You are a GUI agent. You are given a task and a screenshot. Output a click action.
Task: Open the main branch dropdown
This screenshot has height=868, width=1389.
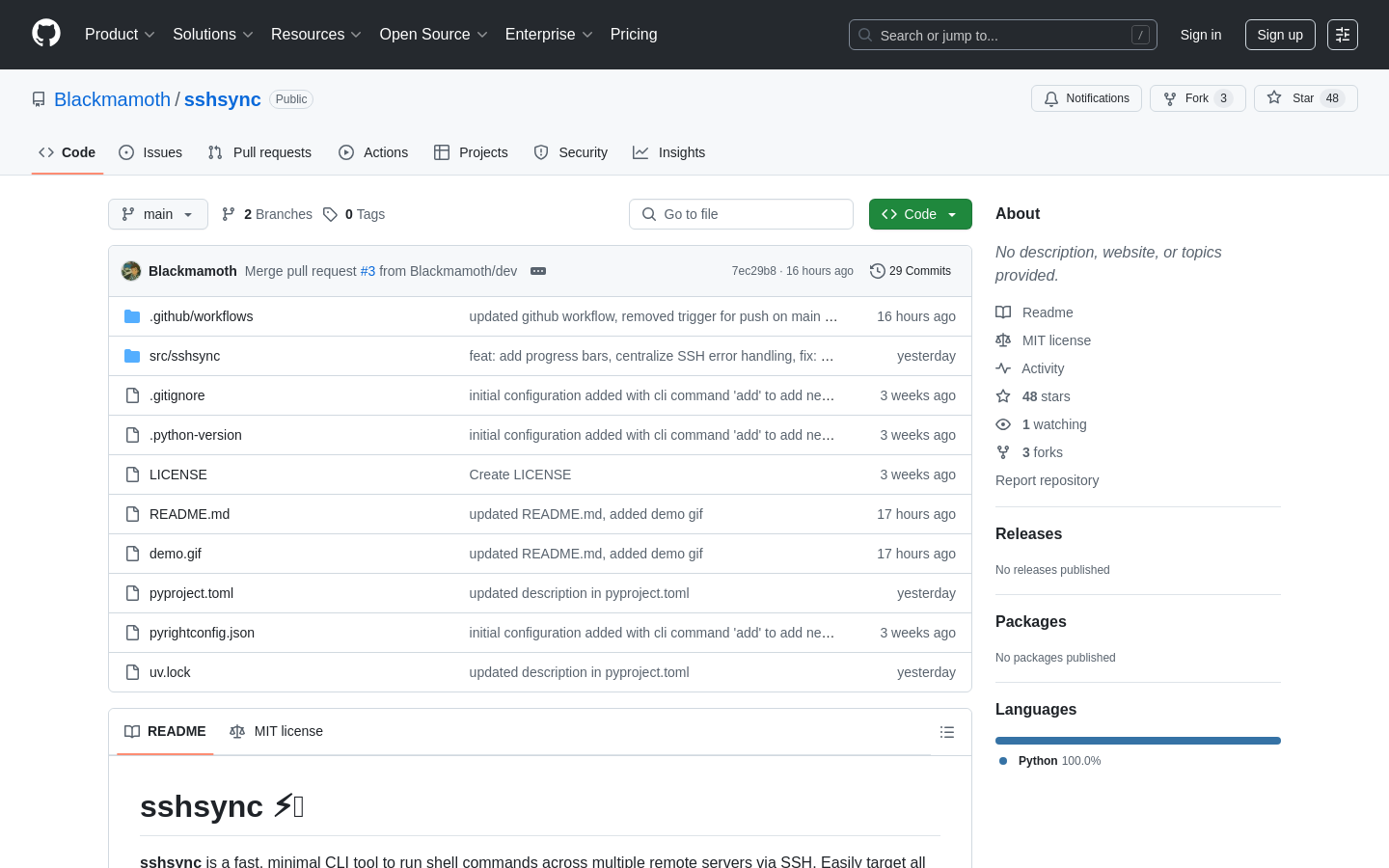158,214
